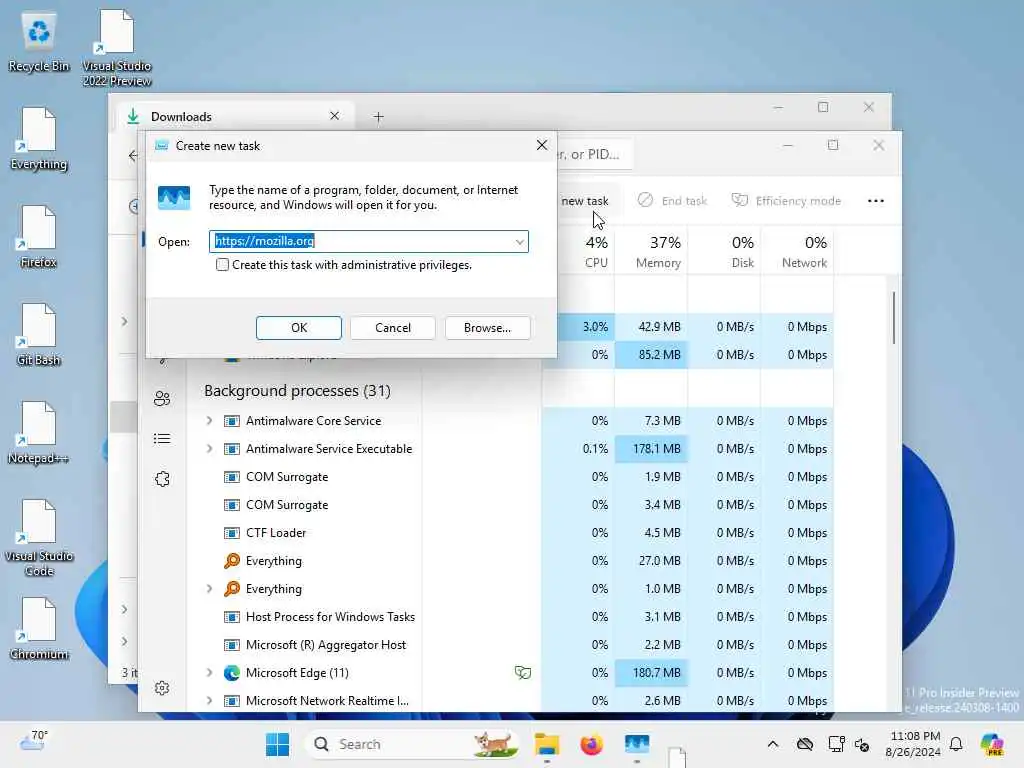Screen dimensions: 1024x768
Task: Open Notepad++ desktop shortcut
Action: coord(39,433)
